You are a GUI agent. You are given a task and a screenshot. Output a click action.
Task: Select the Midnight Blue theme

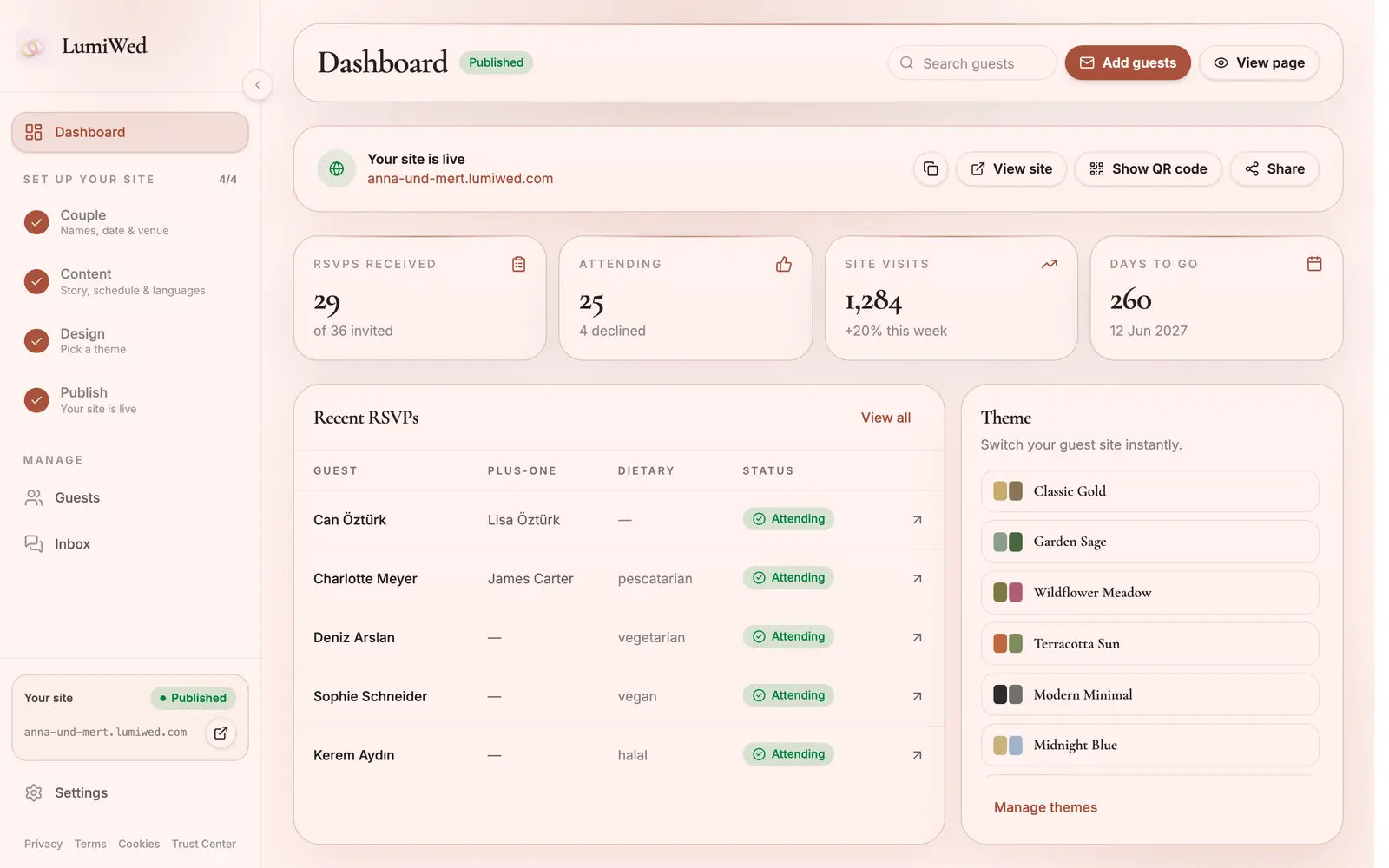coord(1149,745)
